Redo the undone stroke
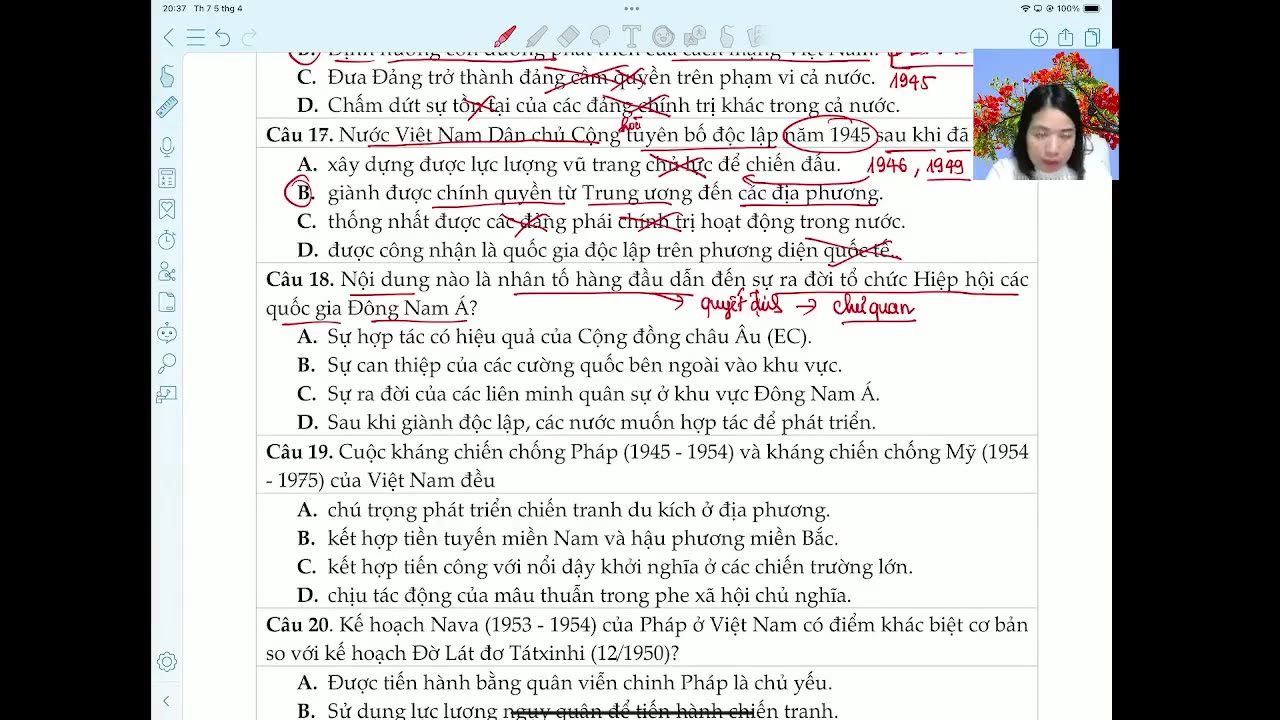Viewport: 1280px width, 720px height. click(249, 38)
